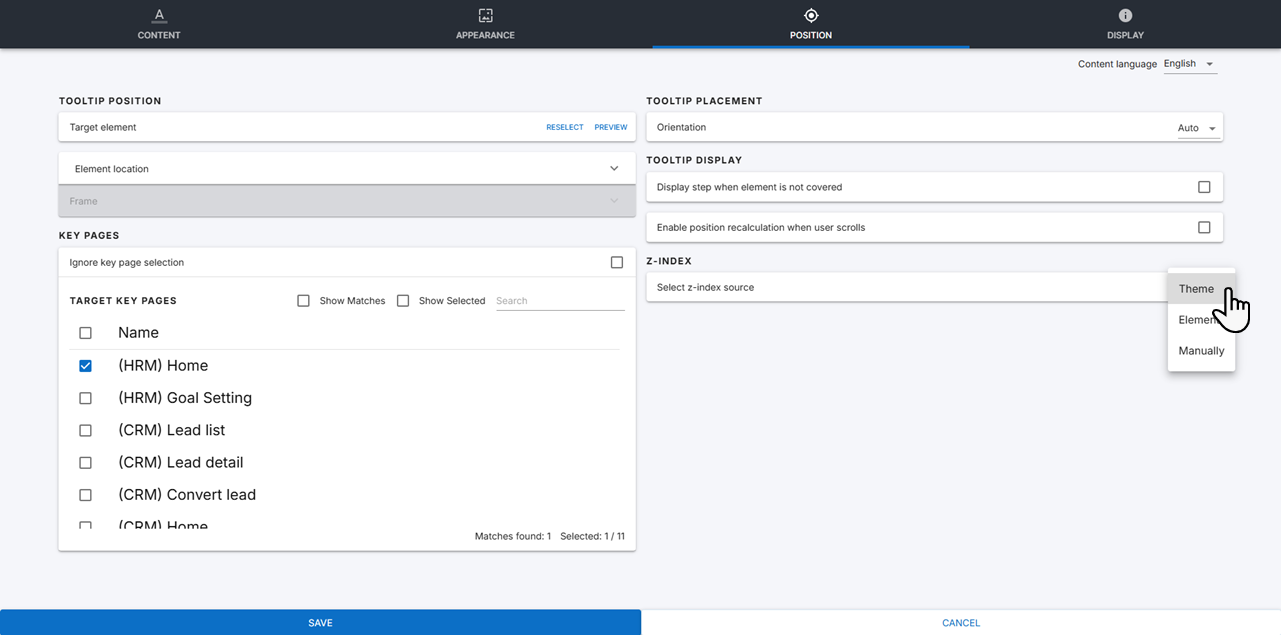This screenshot has width=1281, height=635.
Task: Tick the (CRM) Lead list checkbox
Action: [x=85, y=430]
